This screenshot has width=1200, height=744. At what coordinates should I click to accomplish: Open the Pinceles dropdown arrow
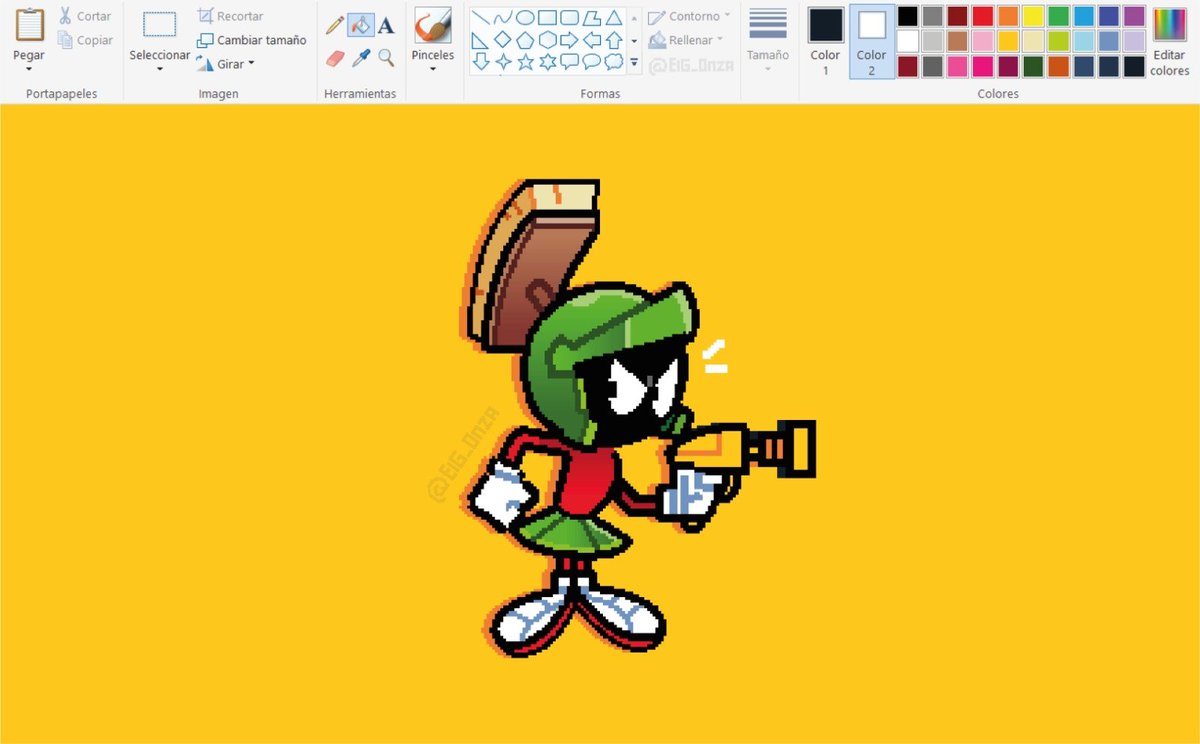tap(433, 70)
